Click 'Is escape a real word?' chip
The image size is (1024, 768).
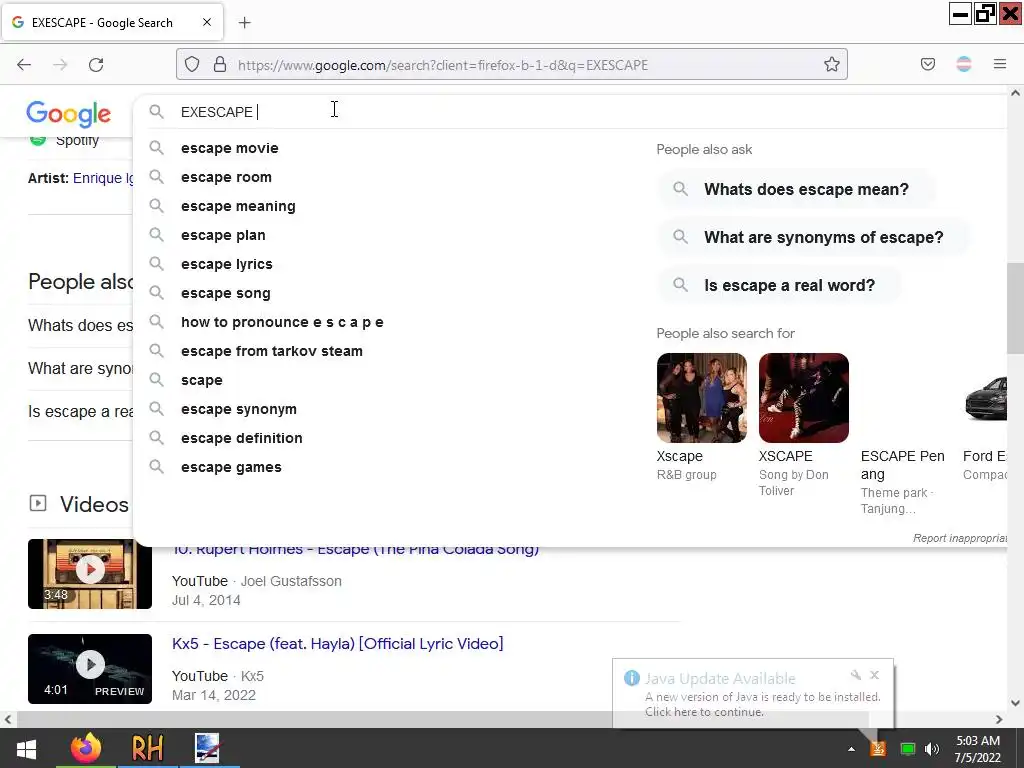click(778, 285)
